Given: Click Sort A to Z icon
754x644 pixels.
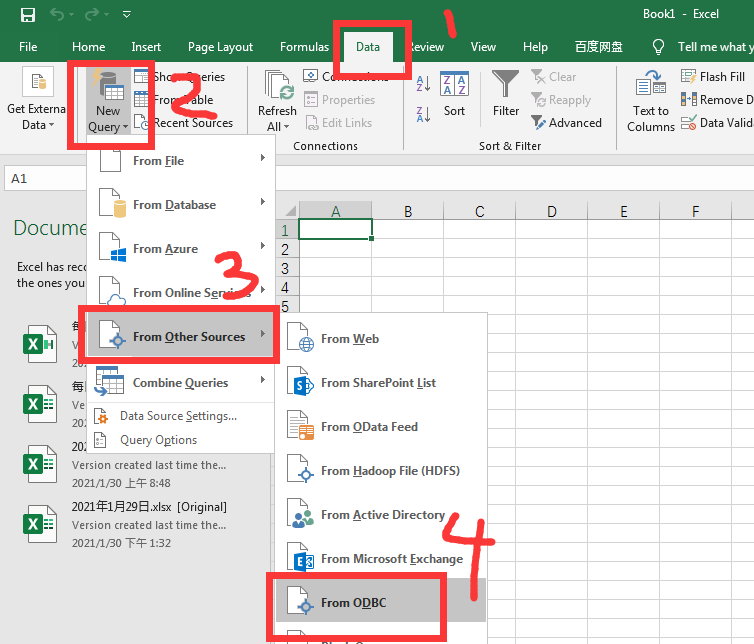Looking at the screenshot, I should pyautogui.click(x=423, y=83).
